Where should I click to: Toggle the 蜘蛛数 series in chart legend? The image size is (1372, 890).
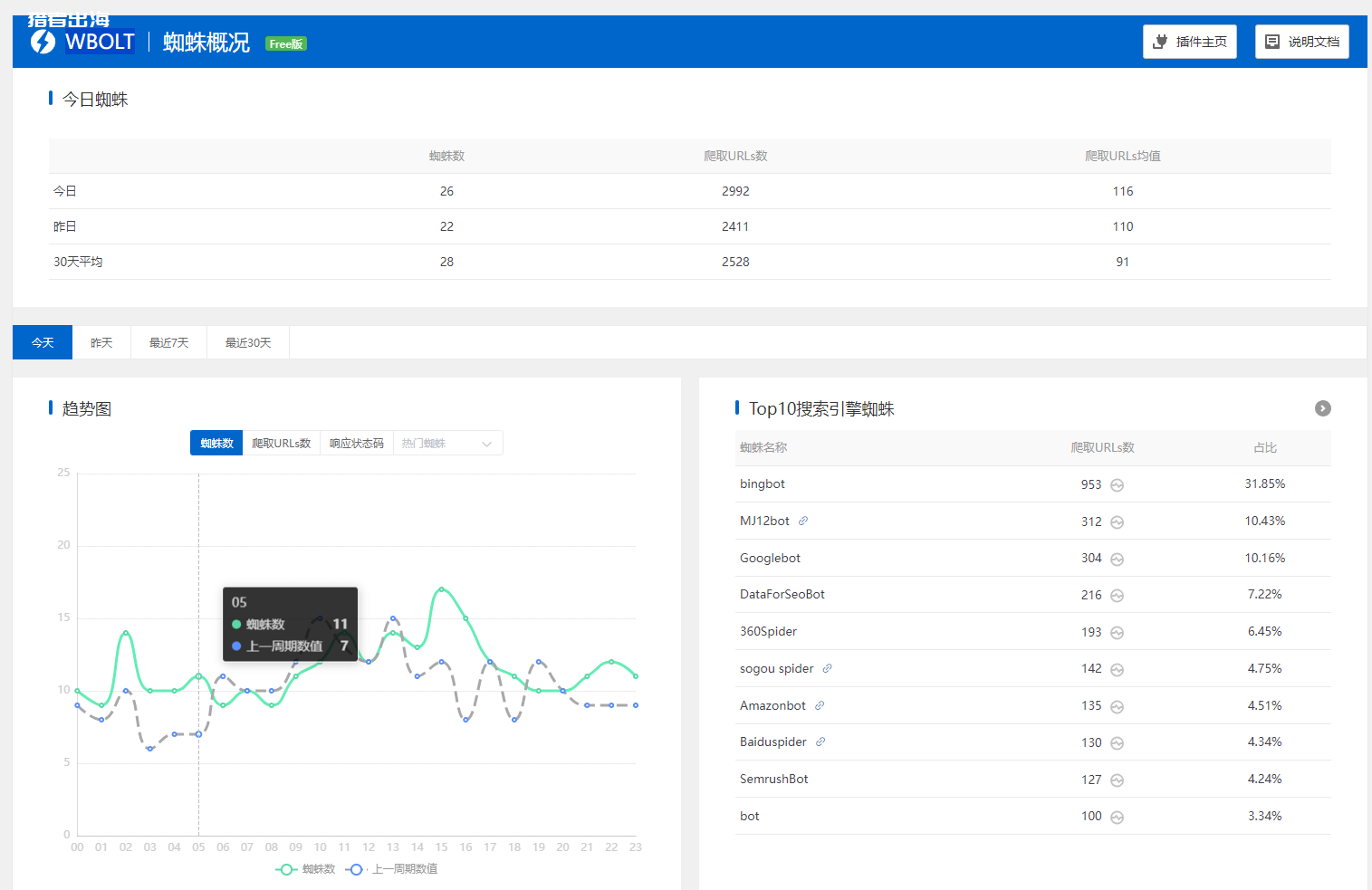point(305,869)
